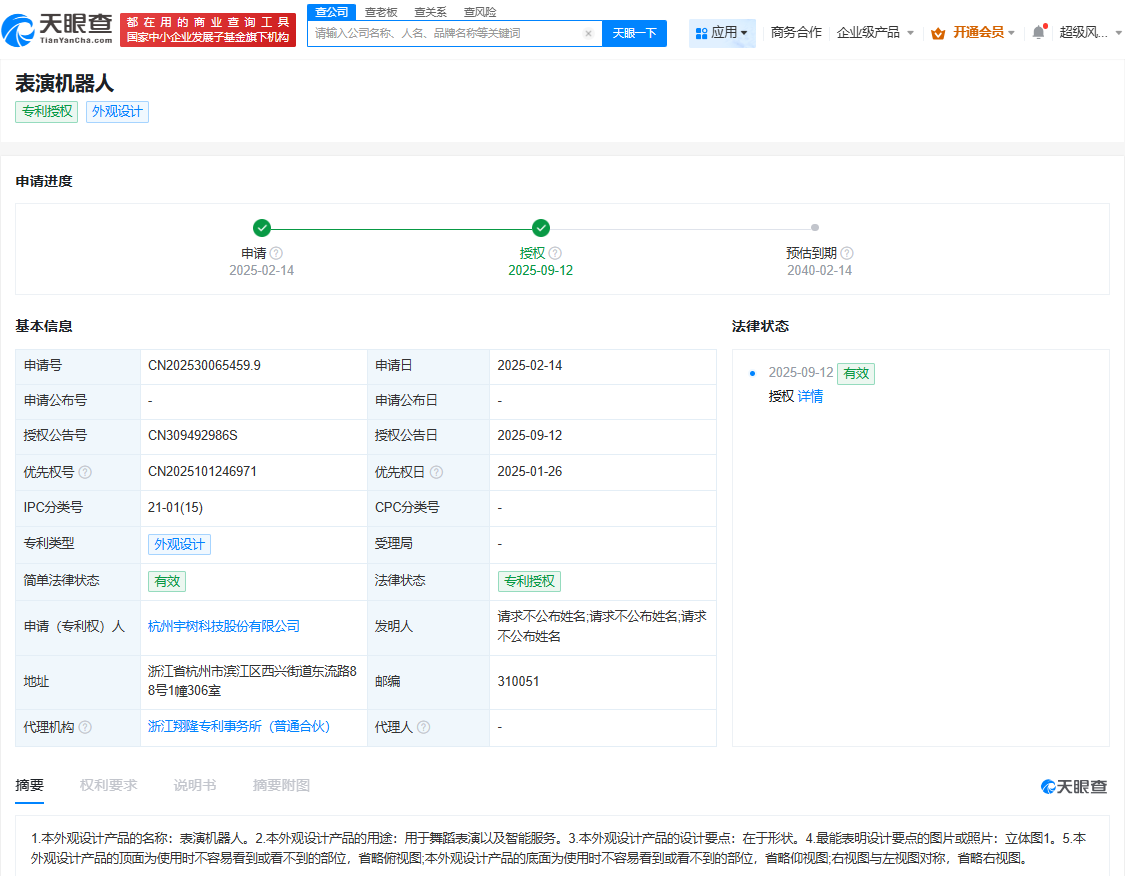Click the gray dot at 预估到期 step

[x=815, y=227]
